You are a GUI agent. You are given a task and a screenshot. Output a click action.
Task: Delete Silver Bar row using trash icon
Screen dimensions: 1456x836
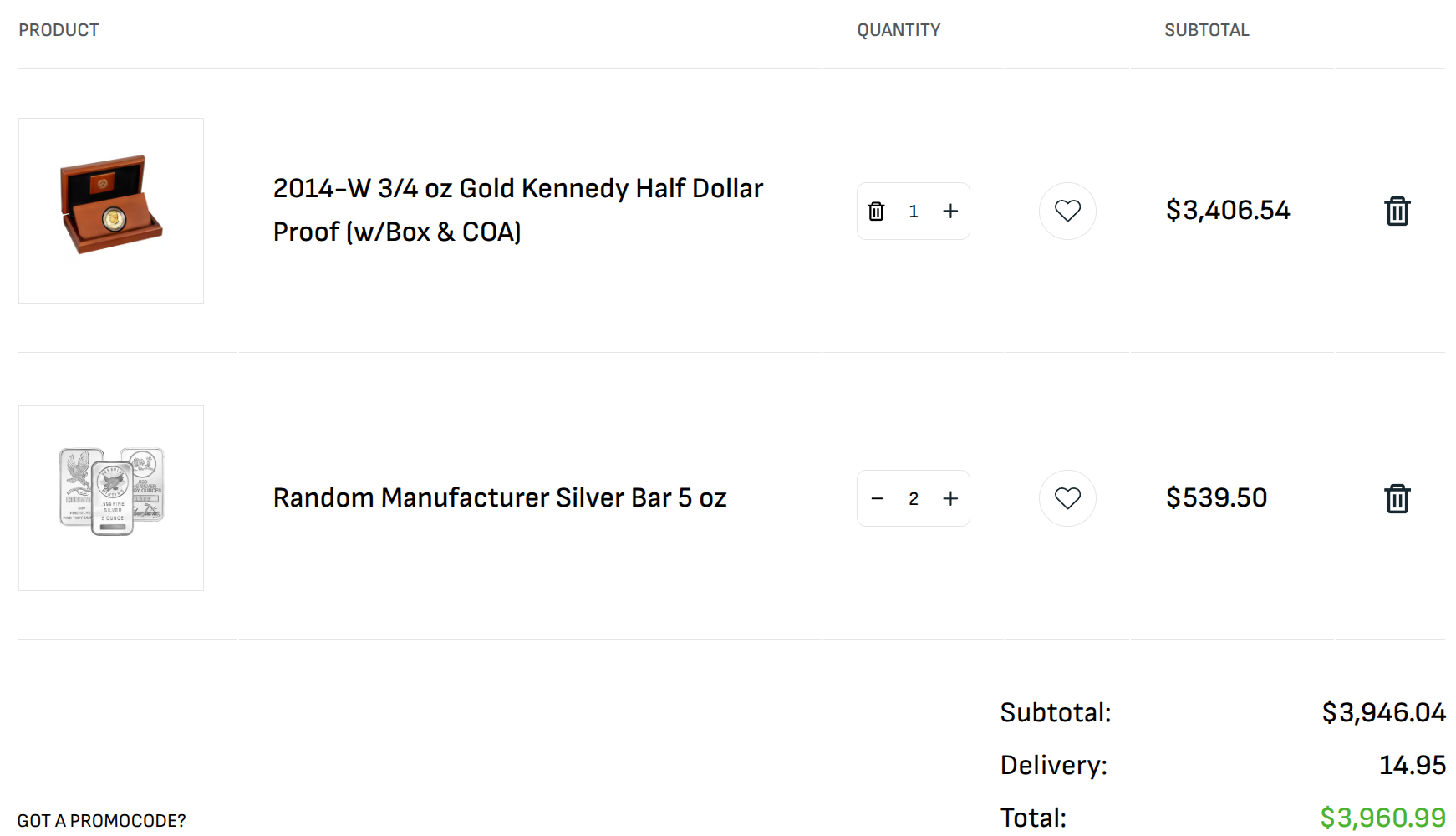click(1397, 499)
